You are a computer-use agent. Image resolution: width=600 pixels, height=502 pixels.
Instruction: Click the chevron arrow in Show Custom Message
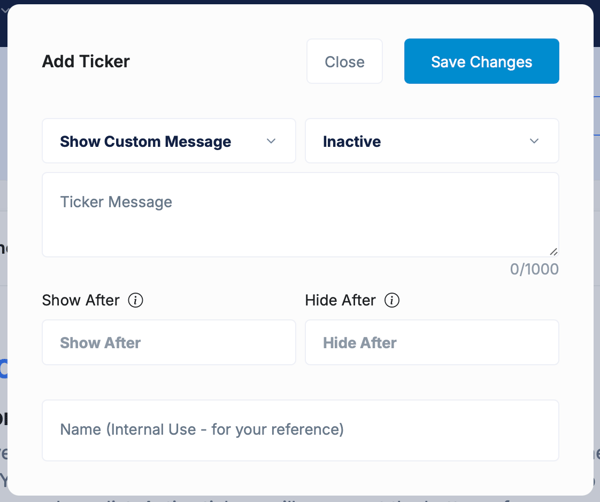pos(271,142)
